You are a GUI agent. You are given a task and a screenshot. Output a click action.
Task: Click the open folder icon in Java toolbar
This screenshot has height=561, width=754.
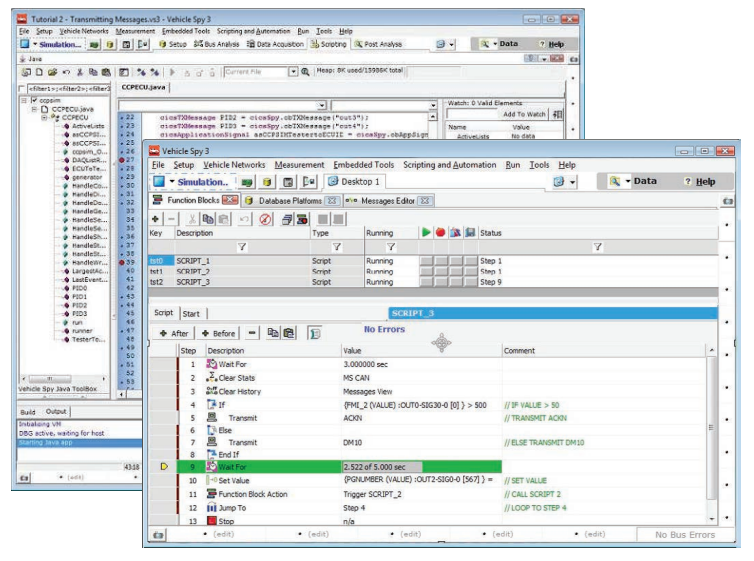pos(52,72)
